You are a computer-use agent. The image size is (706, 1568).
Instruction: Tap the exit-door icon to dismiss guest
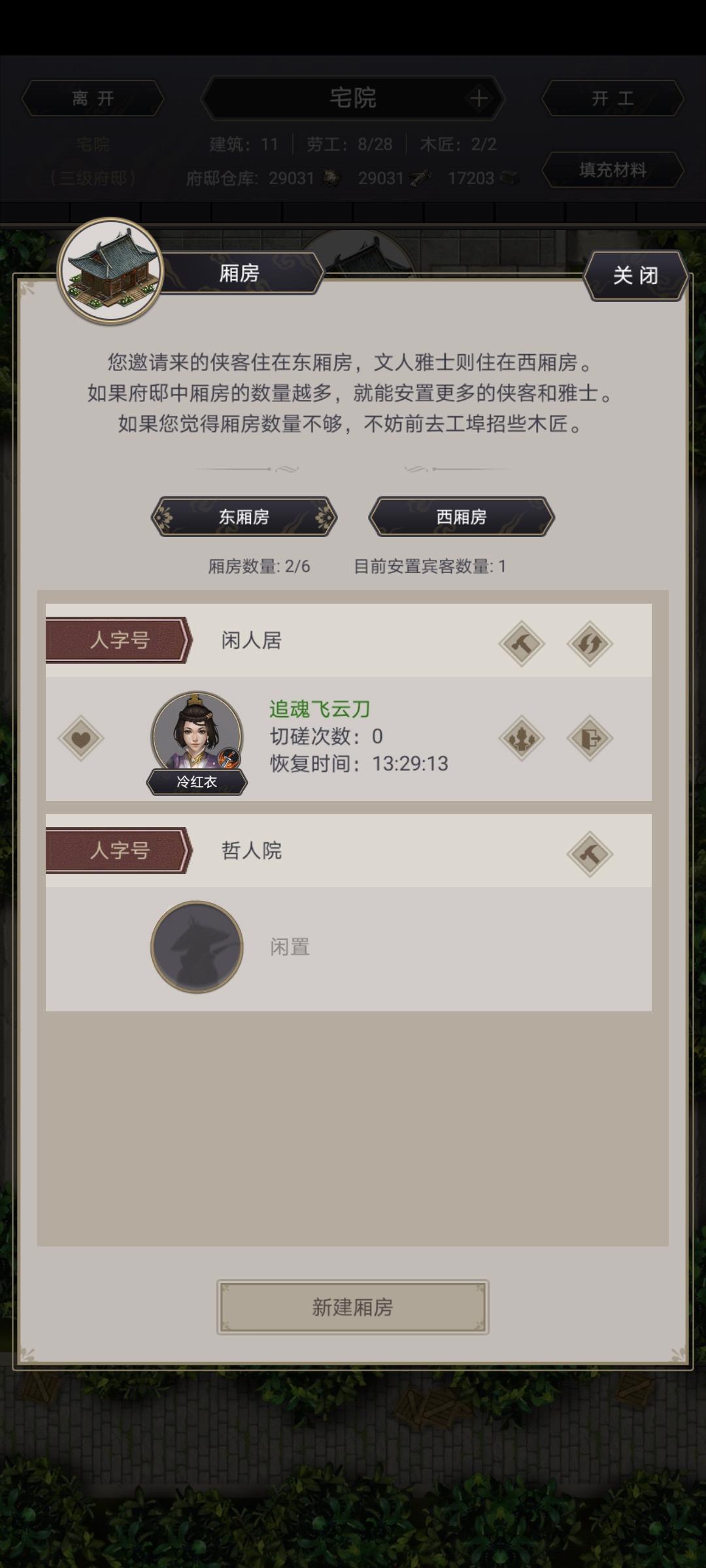[590, 739]
